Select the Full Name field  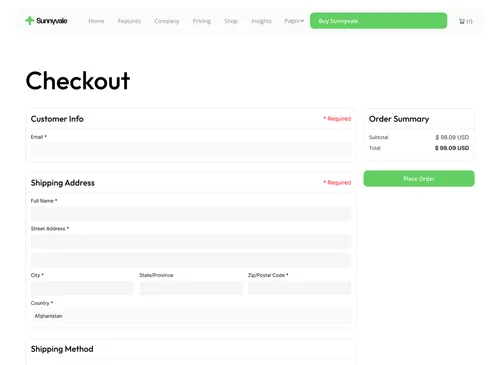point(191,213)
